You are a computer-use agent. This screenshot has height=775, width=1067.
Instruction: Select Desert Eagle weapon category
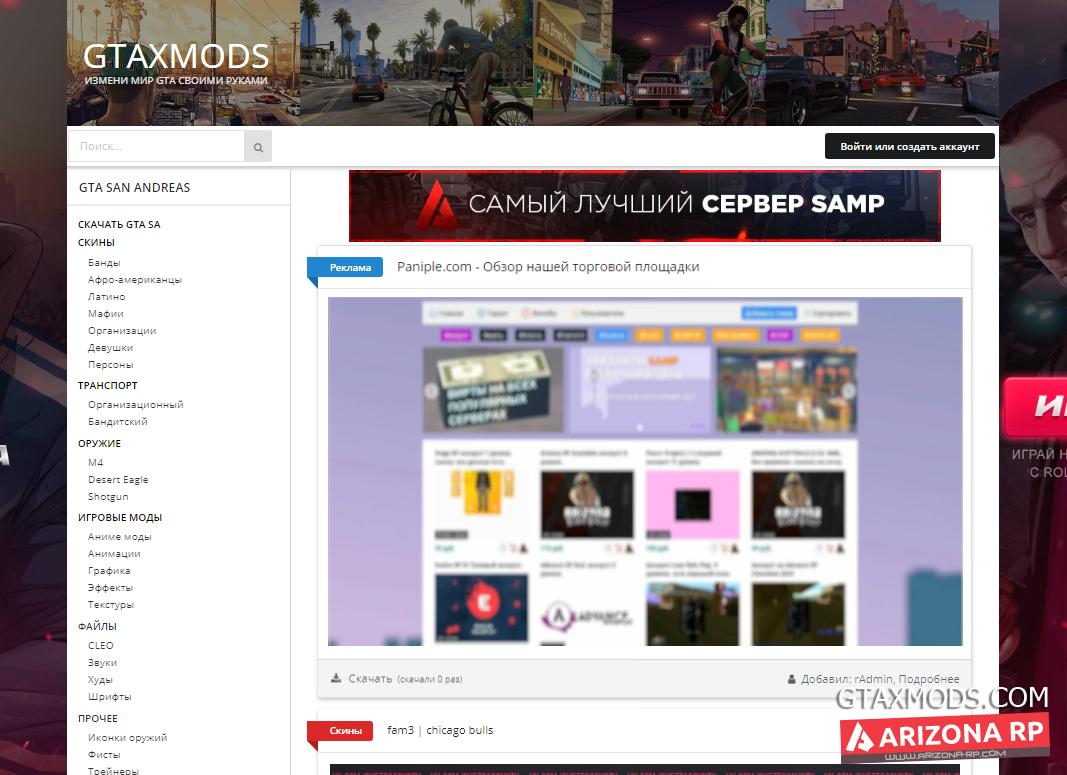point(118,479)
